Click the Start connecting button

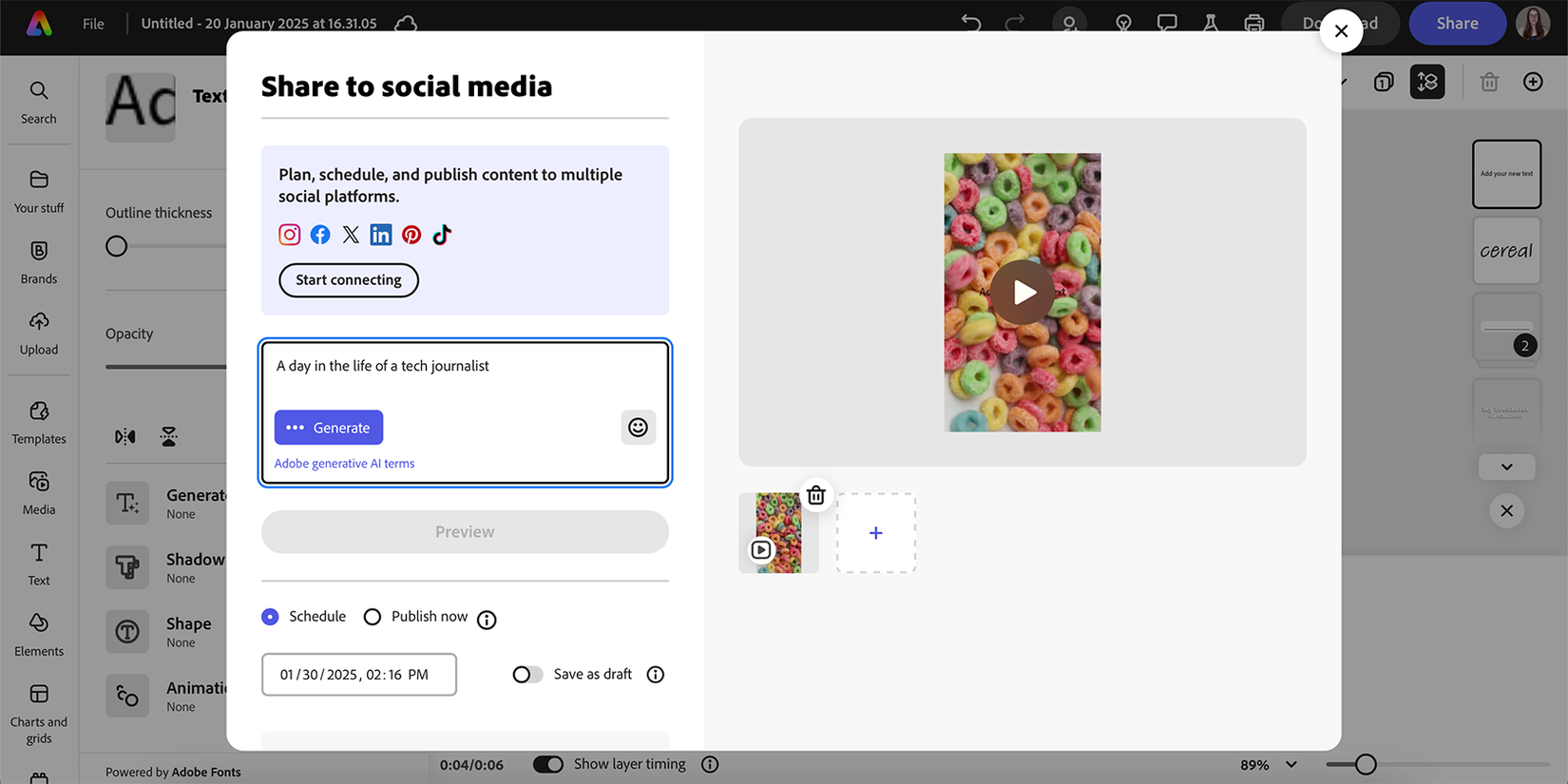click(349, 280)
